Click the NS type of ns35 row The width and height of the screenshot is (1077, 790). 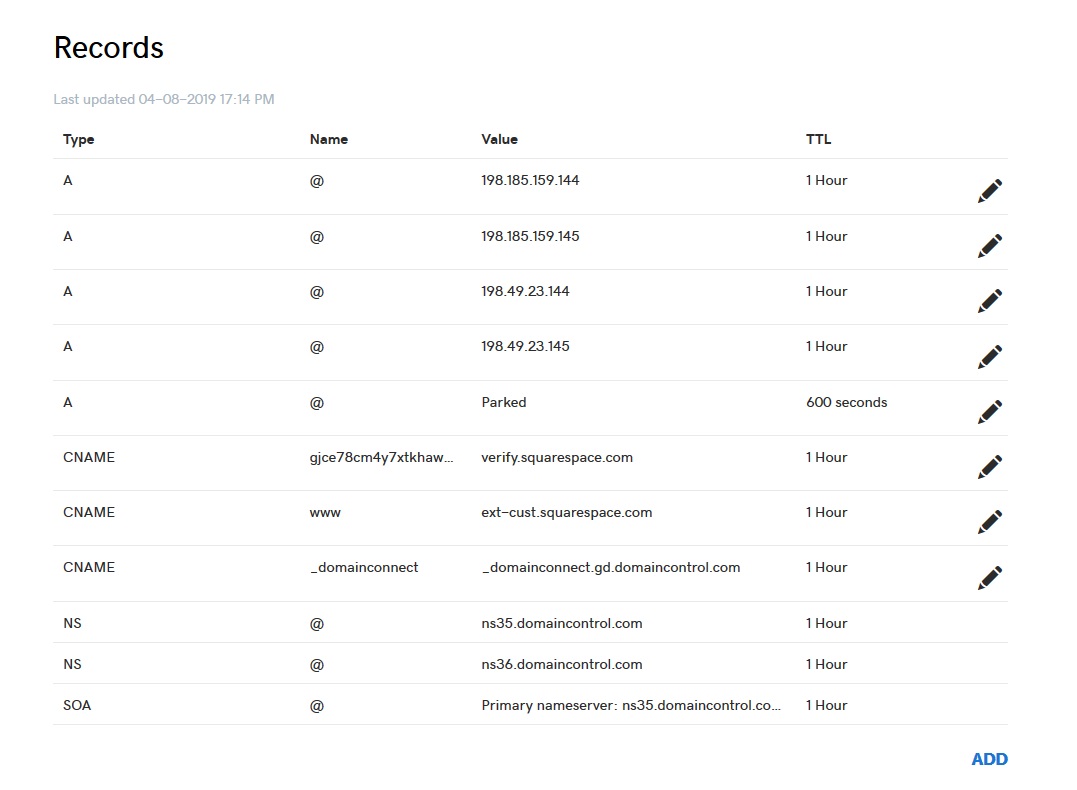point(72,623)
